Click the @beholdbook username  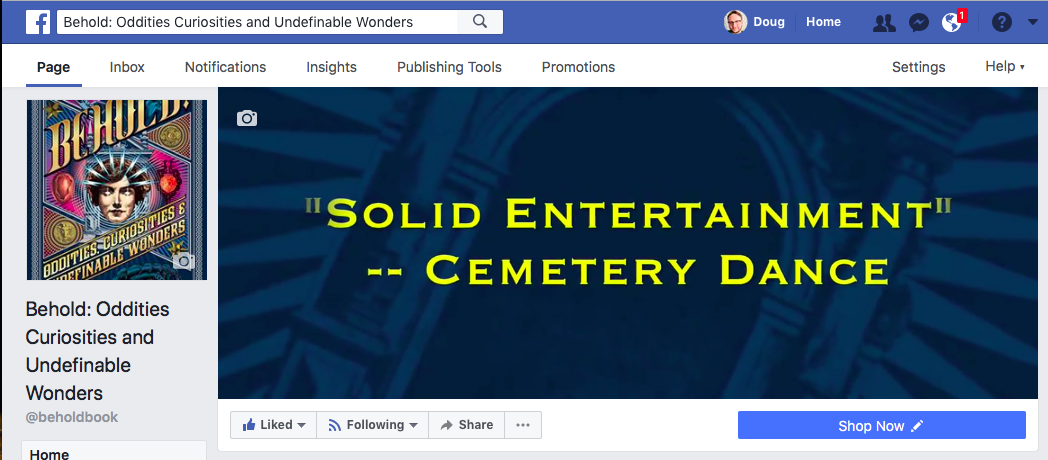tap(72, 417)
